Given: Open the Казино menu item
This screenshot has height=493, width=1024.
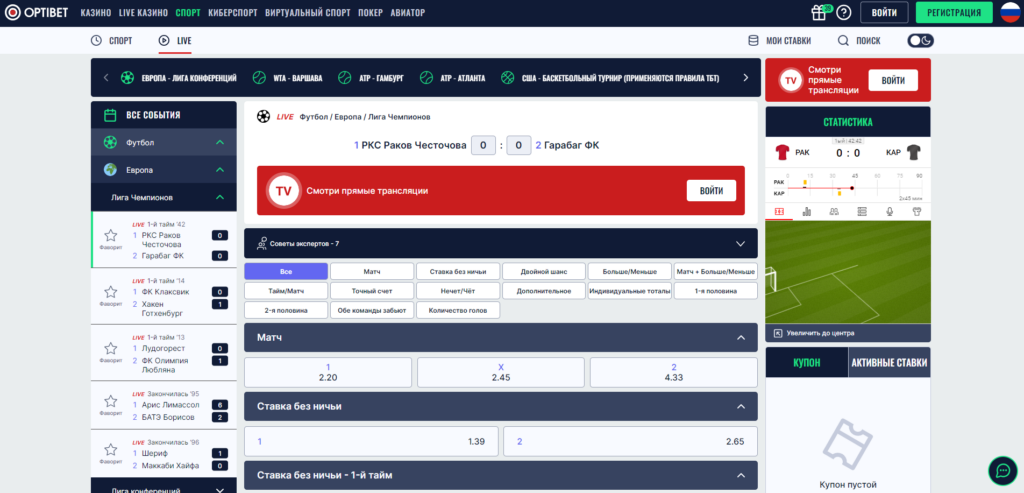Looking at the screenshot, I should coord(95,12).
